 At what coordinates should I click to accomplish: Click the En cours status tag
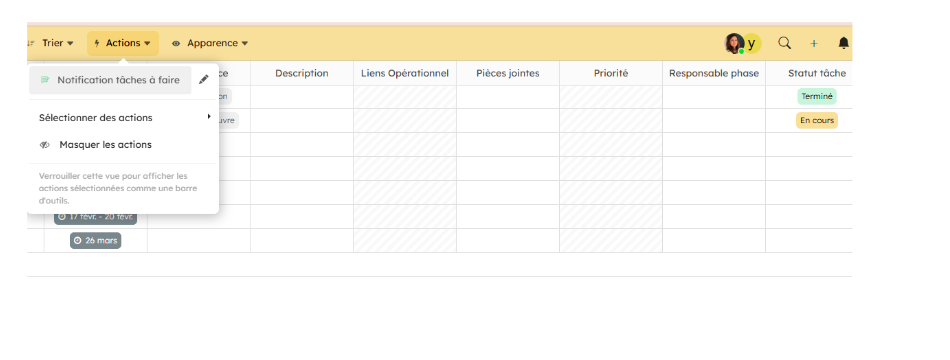tap(817, 121)
